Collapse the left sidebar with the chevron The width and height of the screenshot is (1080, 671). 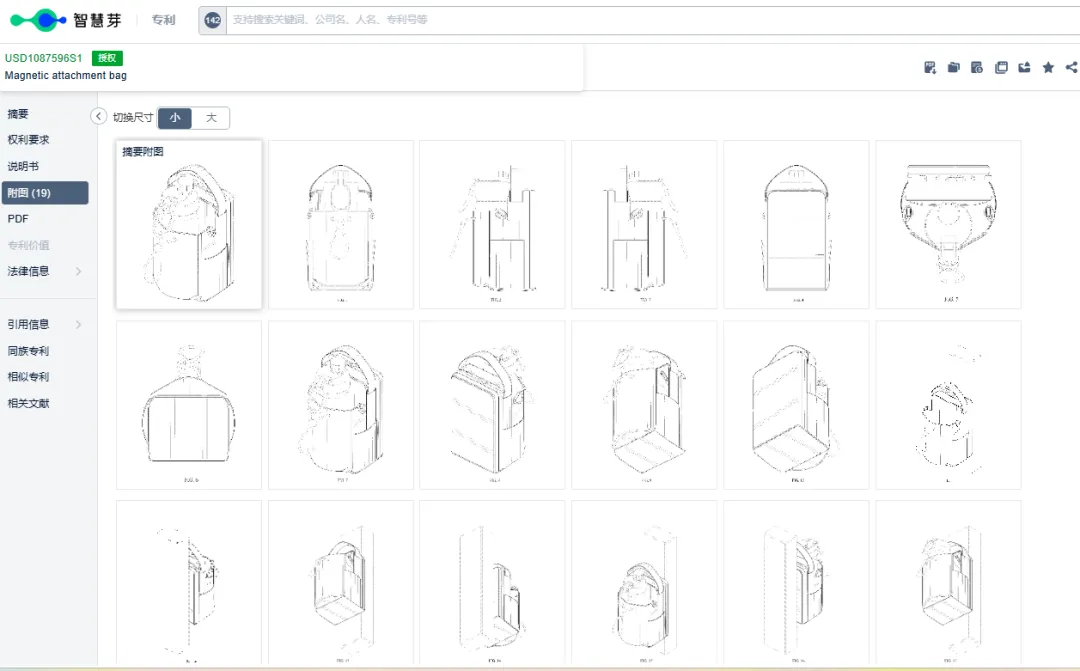98,116
